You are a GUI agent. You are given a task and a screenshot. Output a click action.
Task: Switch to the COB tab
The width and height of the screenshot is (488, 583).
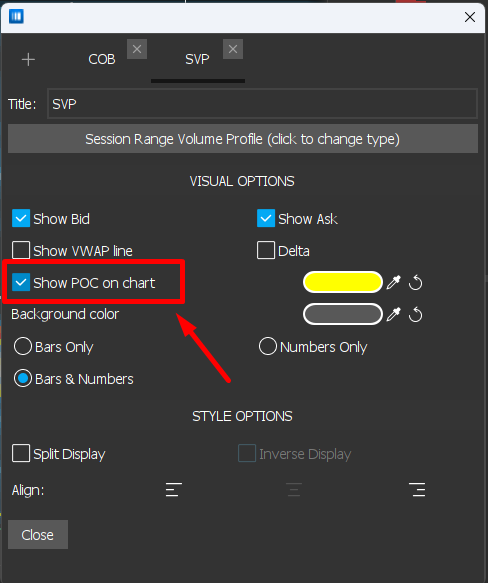point(102,59)
